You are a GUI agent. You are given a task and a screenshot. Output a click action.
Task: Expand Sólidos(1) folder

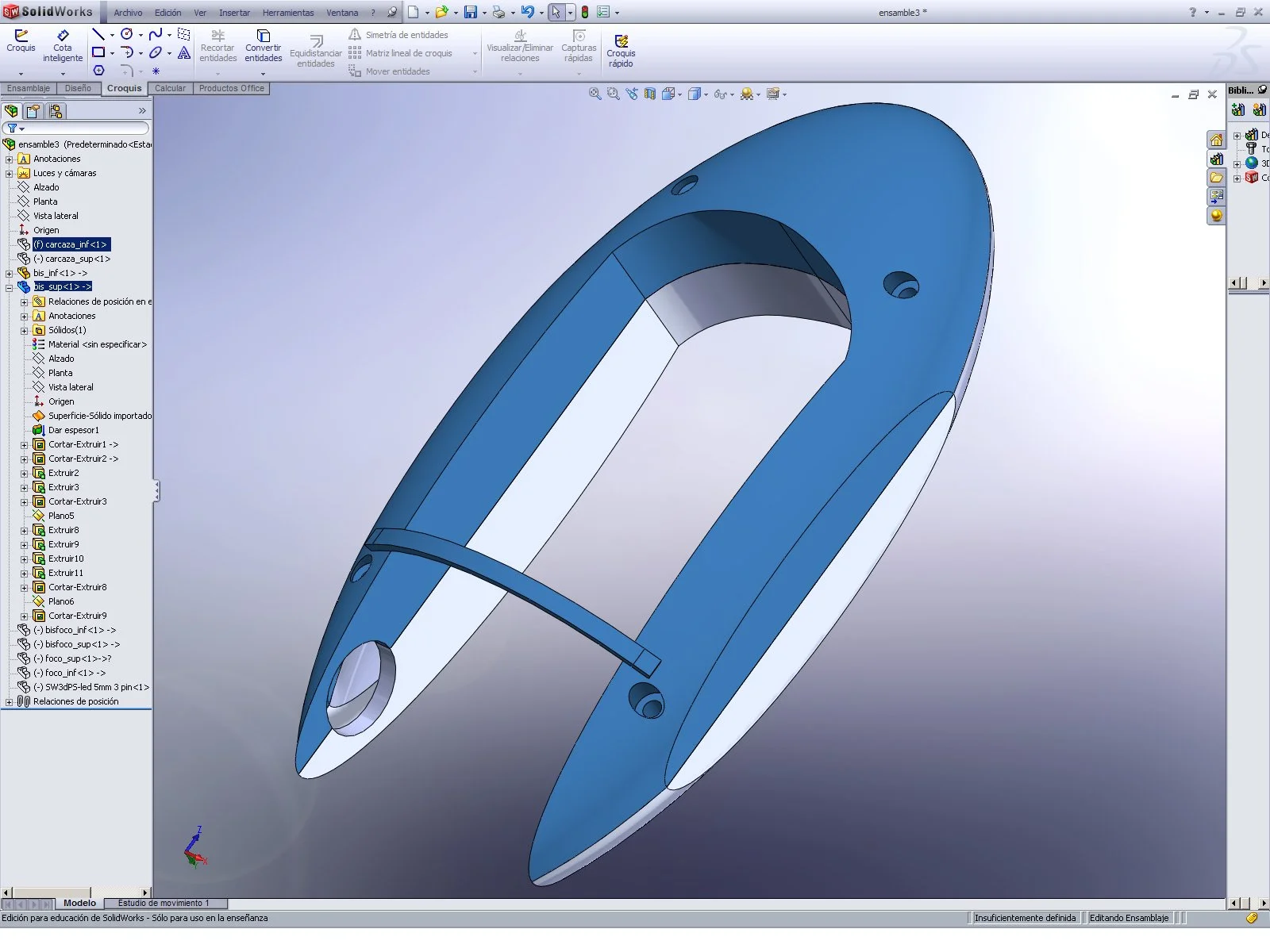point(24,330)
